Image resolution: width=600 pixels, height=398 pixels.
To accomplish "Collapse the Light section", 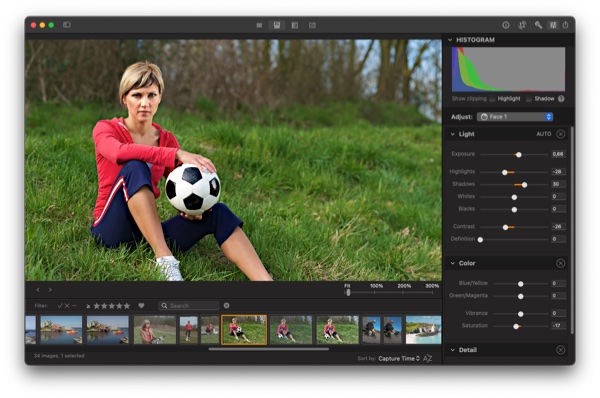I will point(453,134).
